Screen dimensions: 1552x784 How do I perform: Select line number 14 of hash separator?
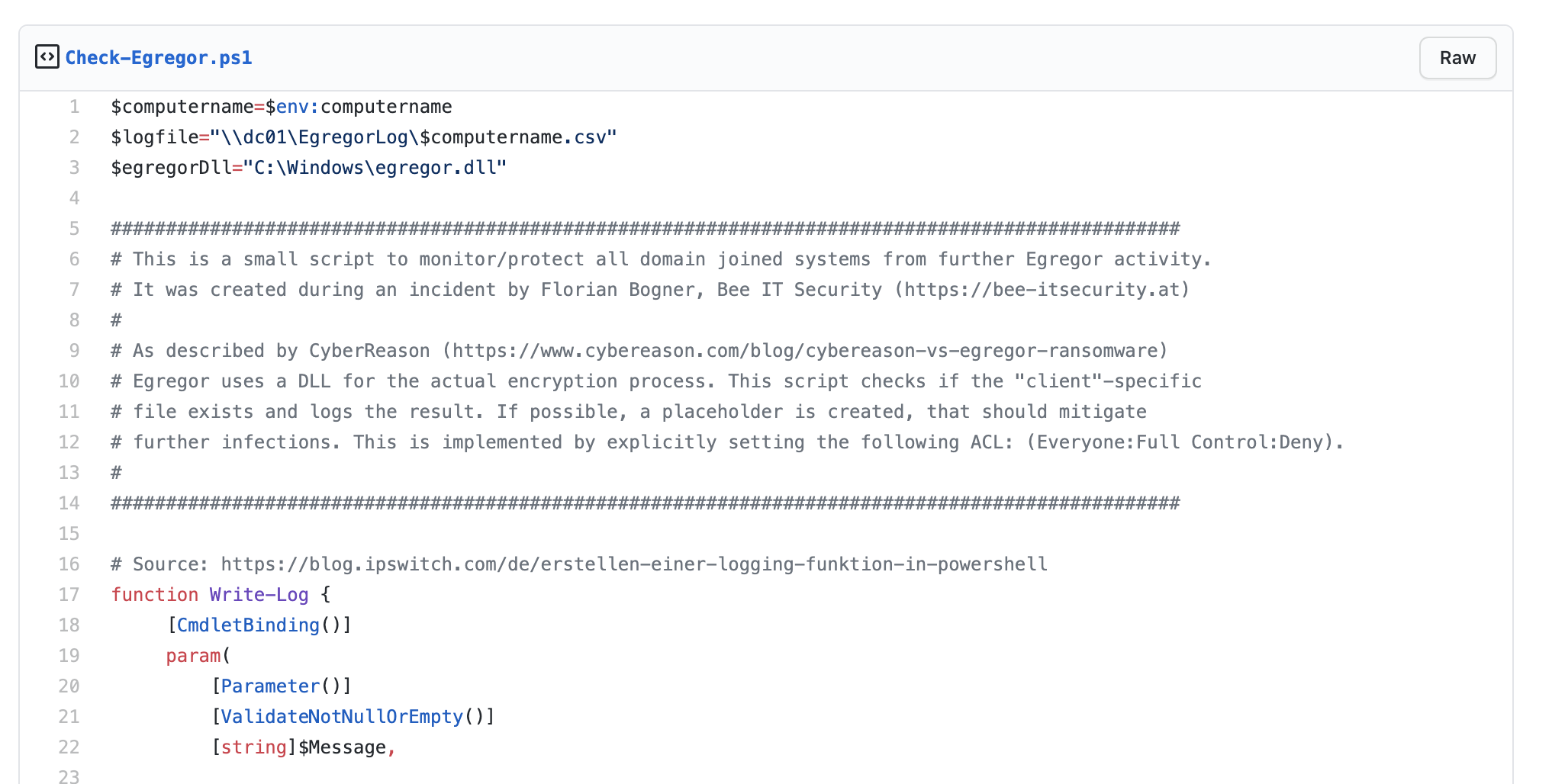(69, 503)
